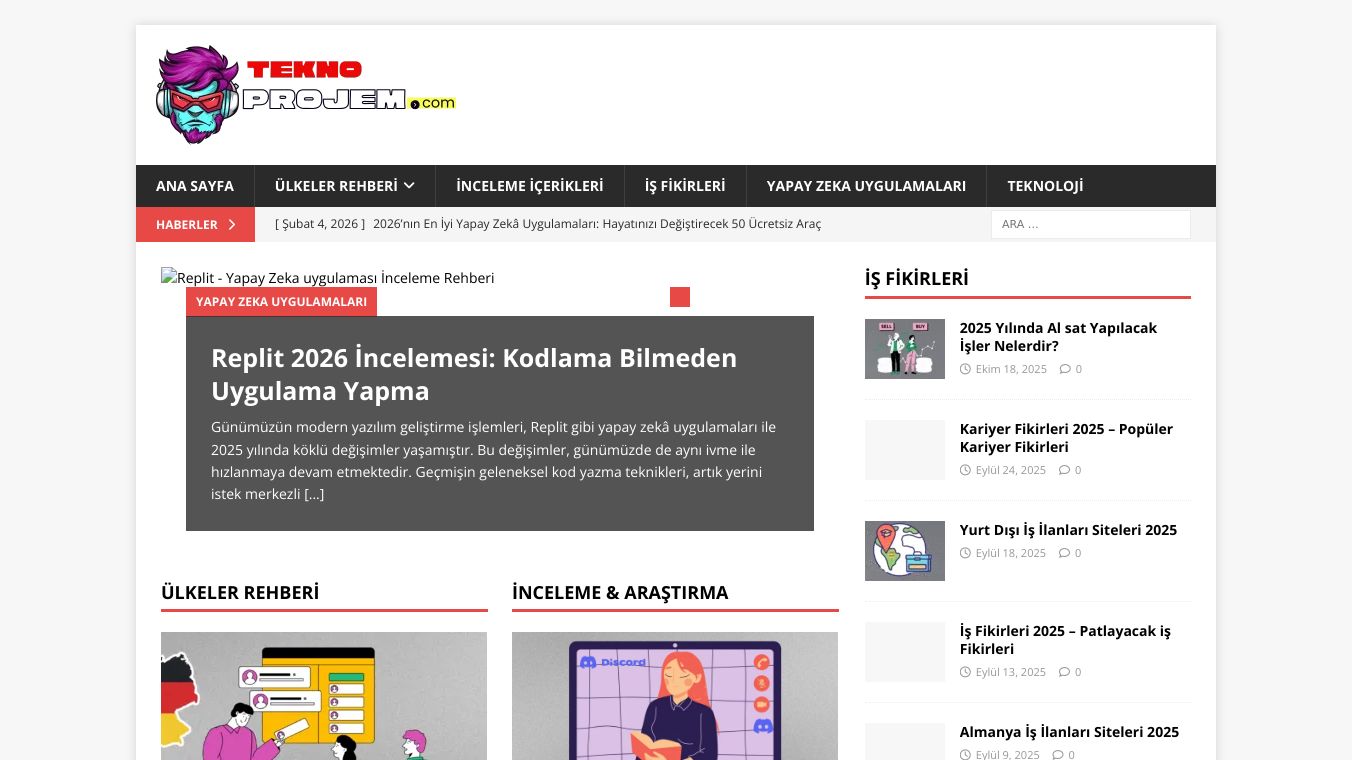The width and height of the screenshot is (1352, 760).
Task: Click the date text 'Ekim 18, 2025'
Action: click(1011, 369)
